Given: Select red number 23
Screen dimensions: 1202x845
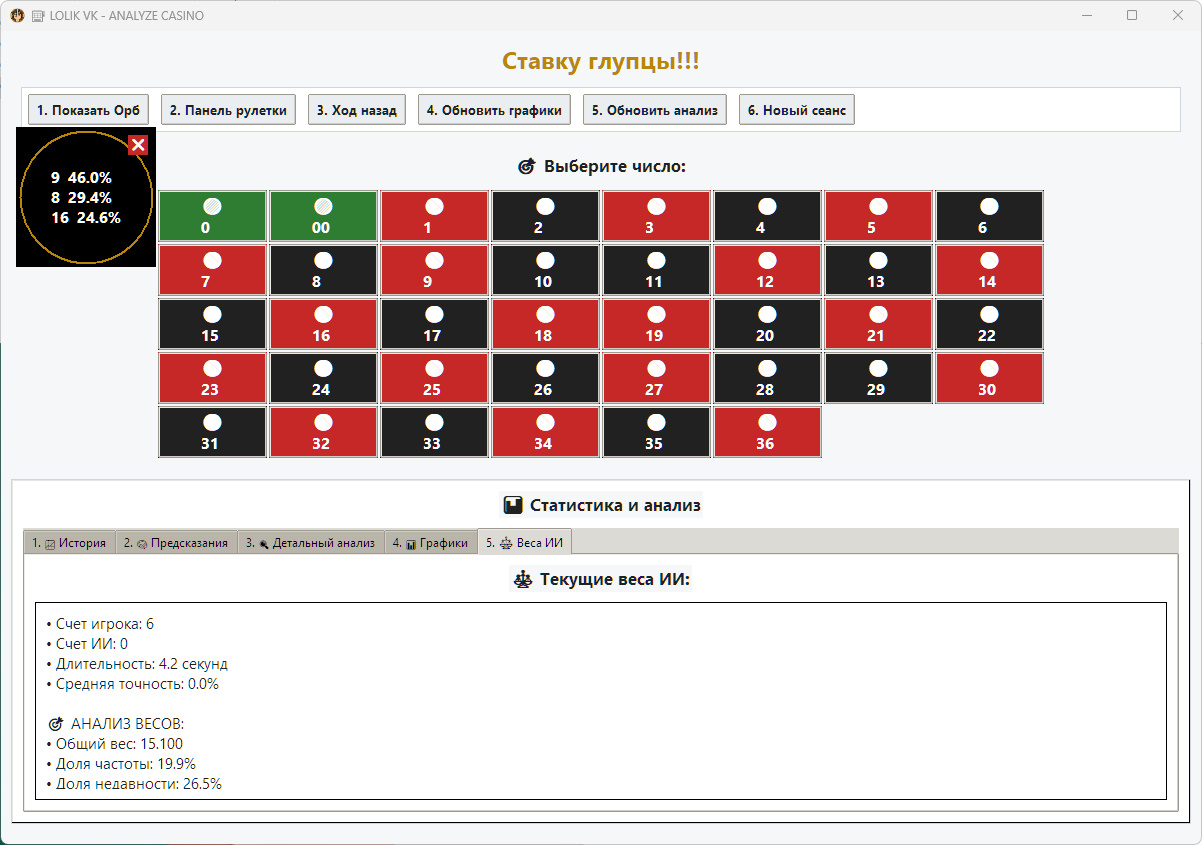Looking at the screenshot, I should pyautogui.click(x=212, y=378).
